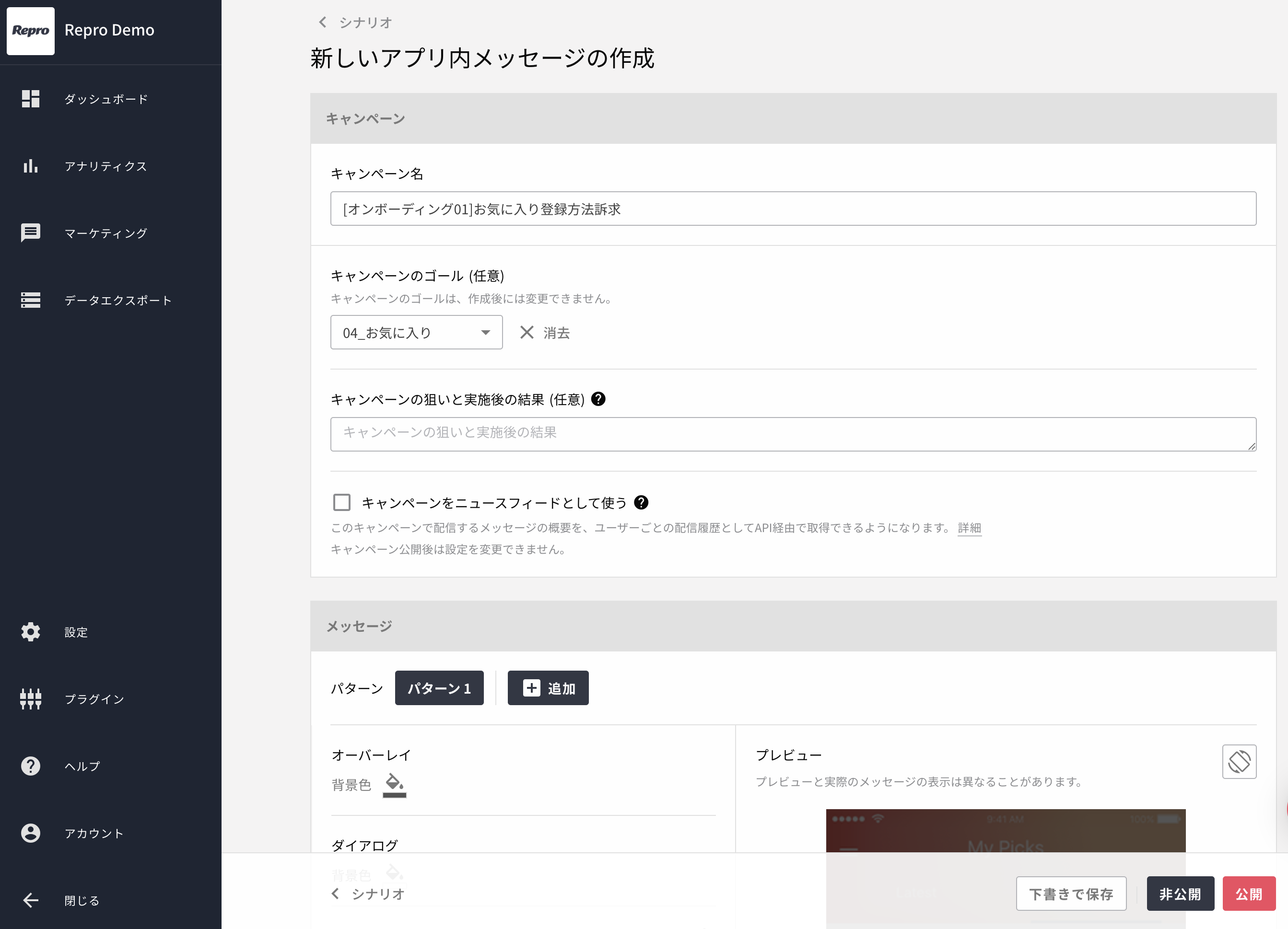The height and width of the screenshot is (929, 1288).
Task: Click the campaign aim and results textarea
Action: pos(793,434)
